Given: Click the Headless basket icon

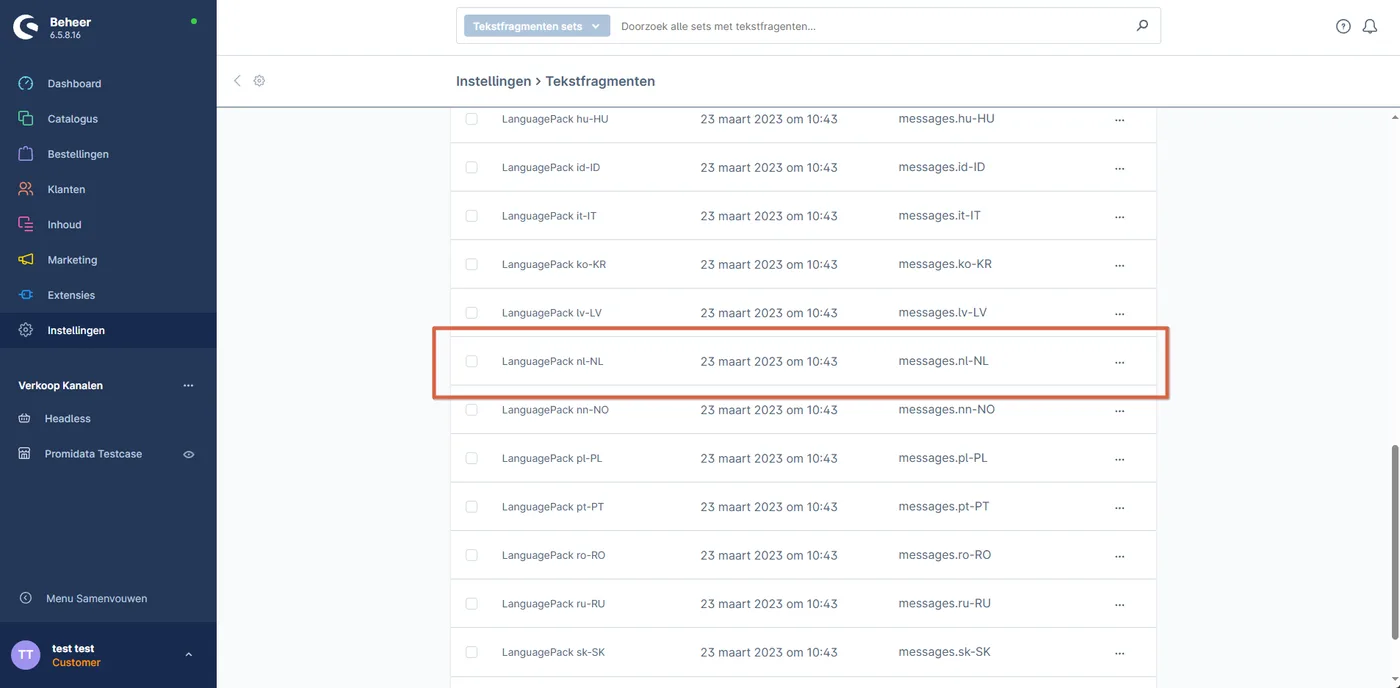Looking at the screenshot, I should point(25,419).
